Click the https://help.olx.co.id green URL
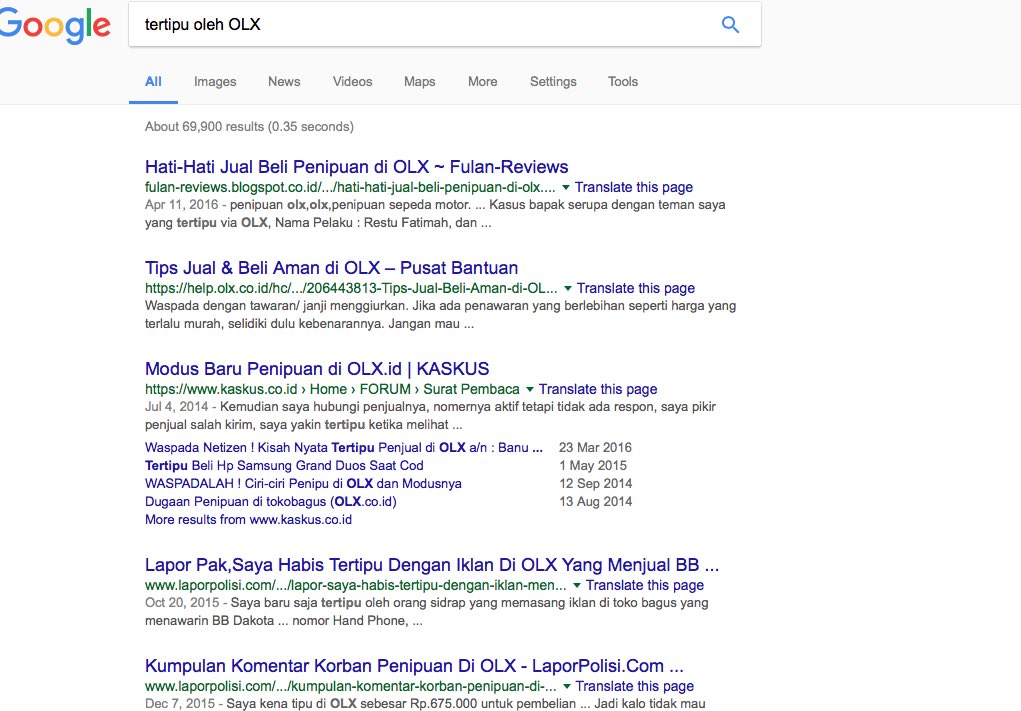The width and height of the screenshot is (1021, 711). (351, 288)
